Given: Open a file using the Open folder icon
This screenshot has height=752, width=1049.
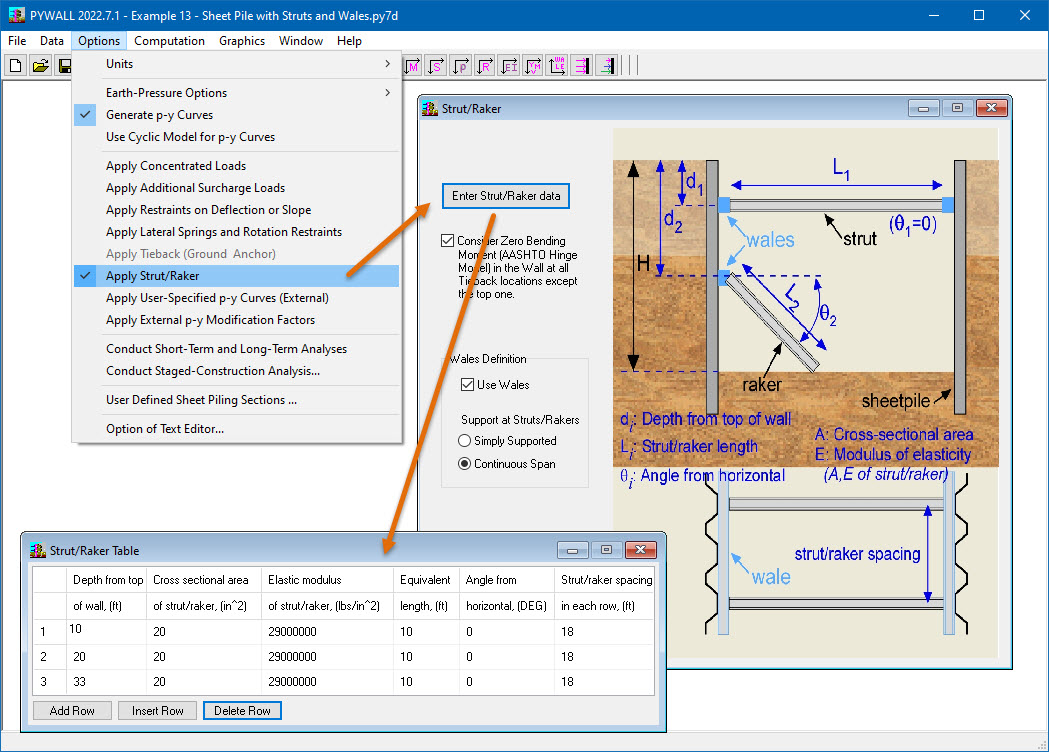Looking at the screenshot, I should click(x=39, y=65).
